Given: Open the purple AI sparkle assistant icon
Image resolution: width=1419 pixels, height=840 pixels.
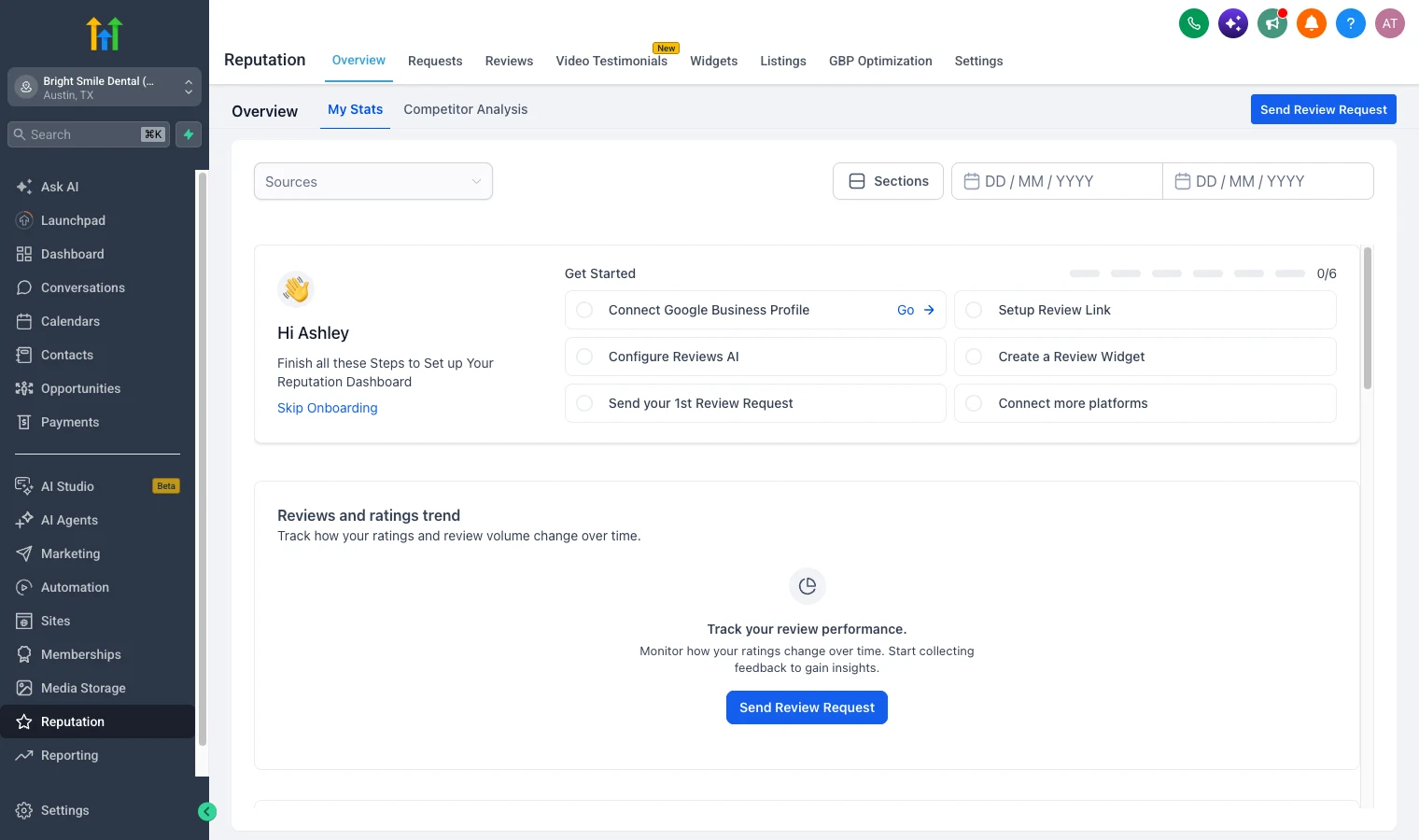Looking at the screenshot, I should click(x=1233, y=23).
